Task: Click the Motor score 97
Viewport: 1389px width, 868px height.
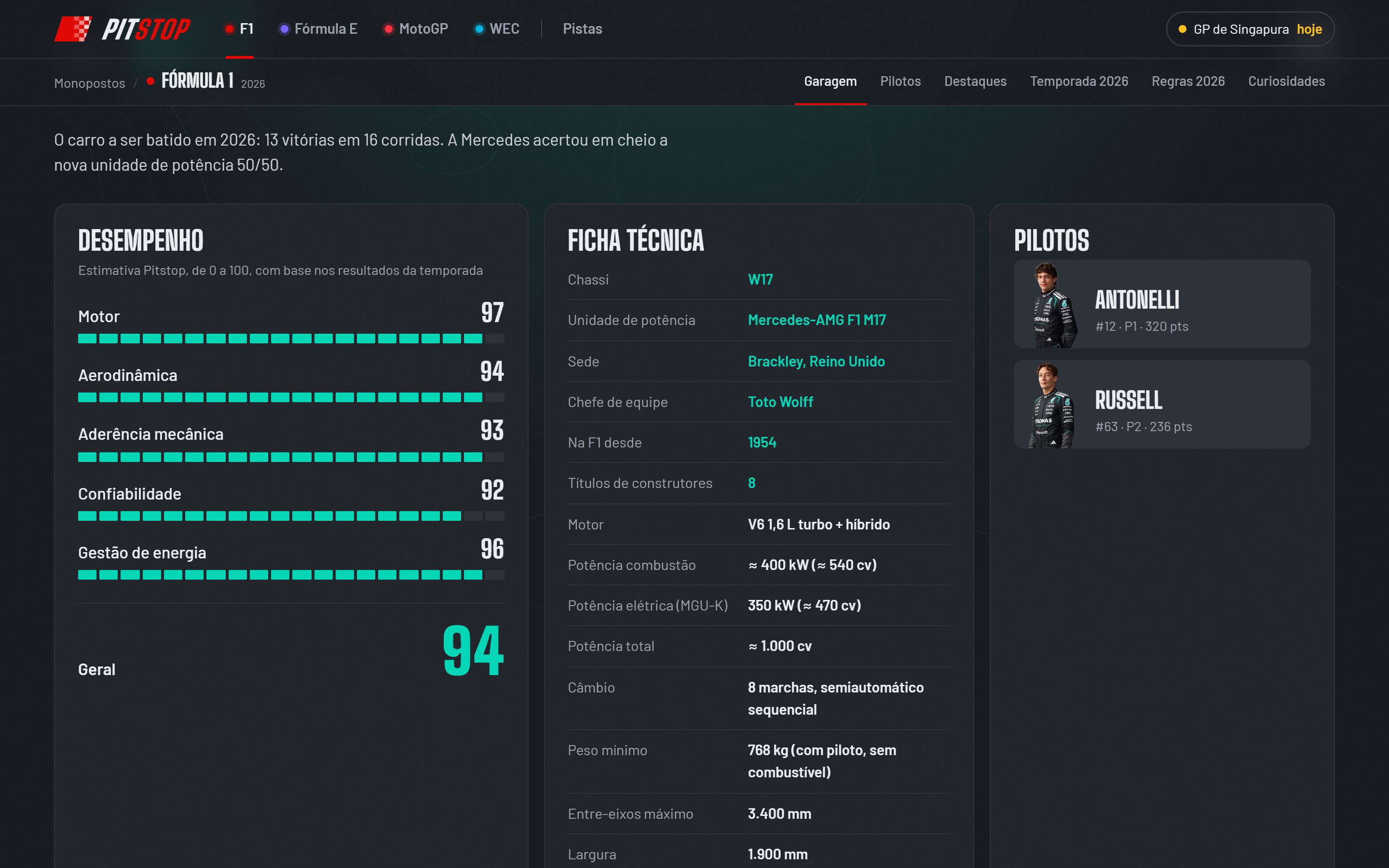Action: click(x=492, y=313)
